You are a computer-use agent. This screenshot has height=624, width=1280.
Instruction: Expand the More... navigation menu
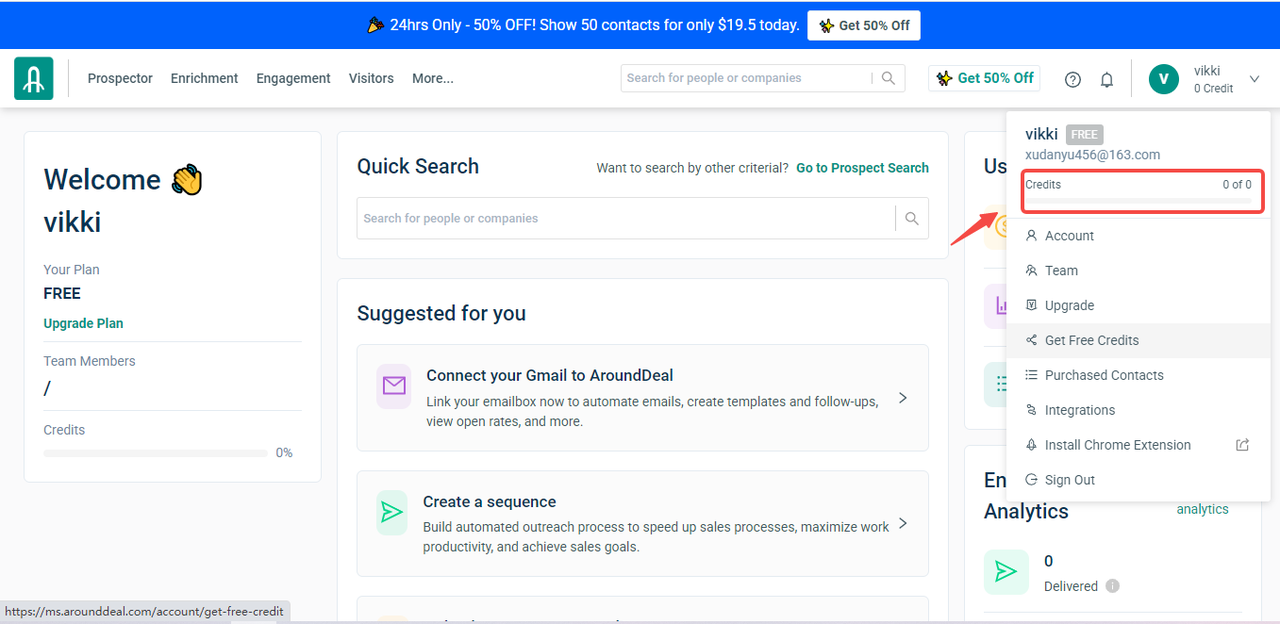pyautogui.click(x=433, y=78)
